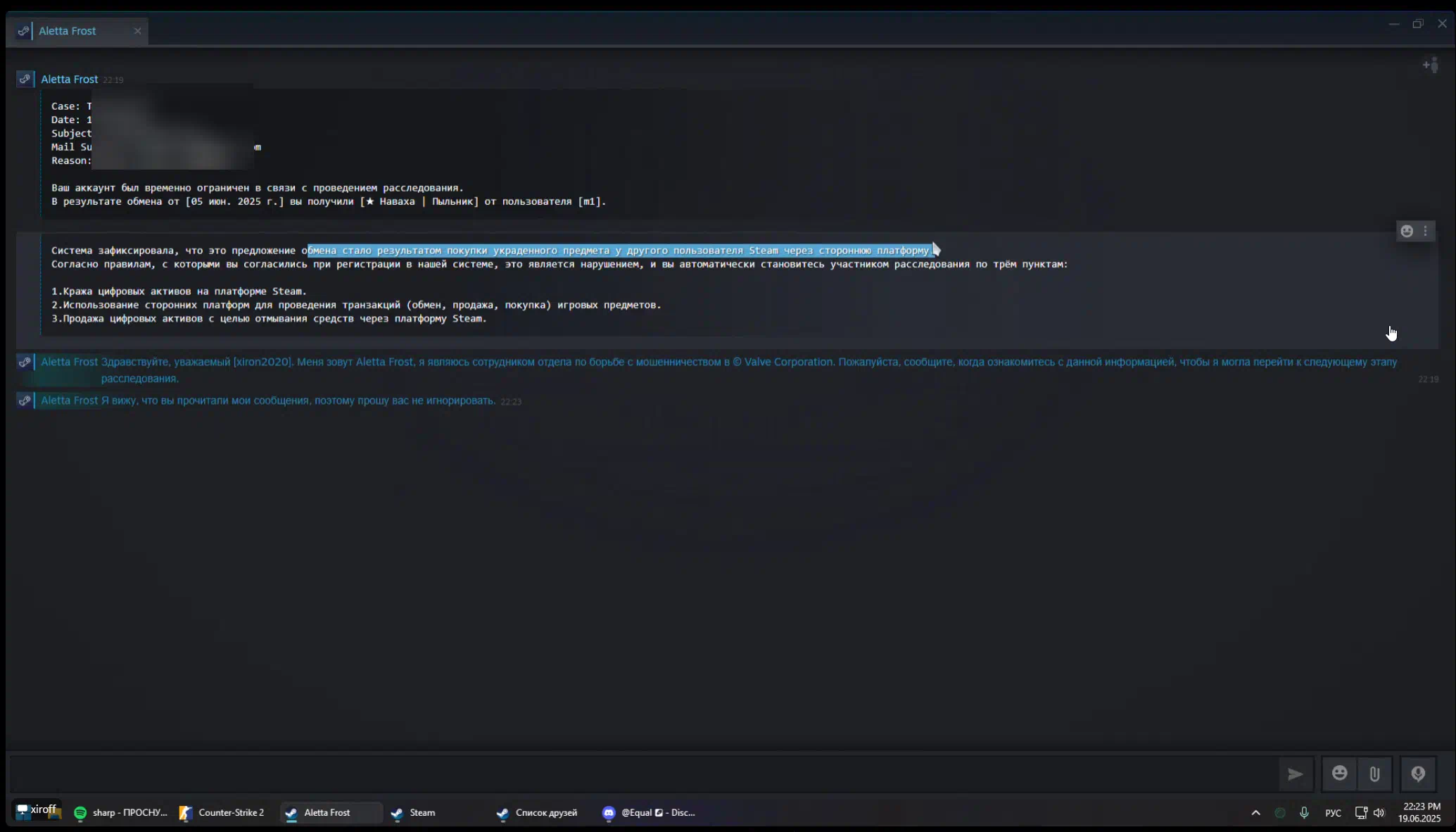Open the Steam window from taskbar
The image size is (1456, 832).
[414, 812]
